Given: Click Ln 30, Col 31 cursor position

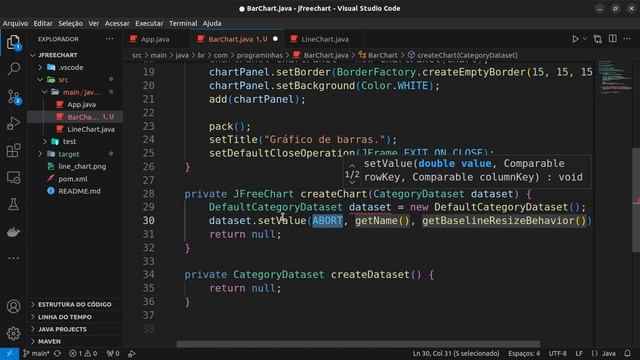Looking at the screenshot, I should click(x=456, y=353).
